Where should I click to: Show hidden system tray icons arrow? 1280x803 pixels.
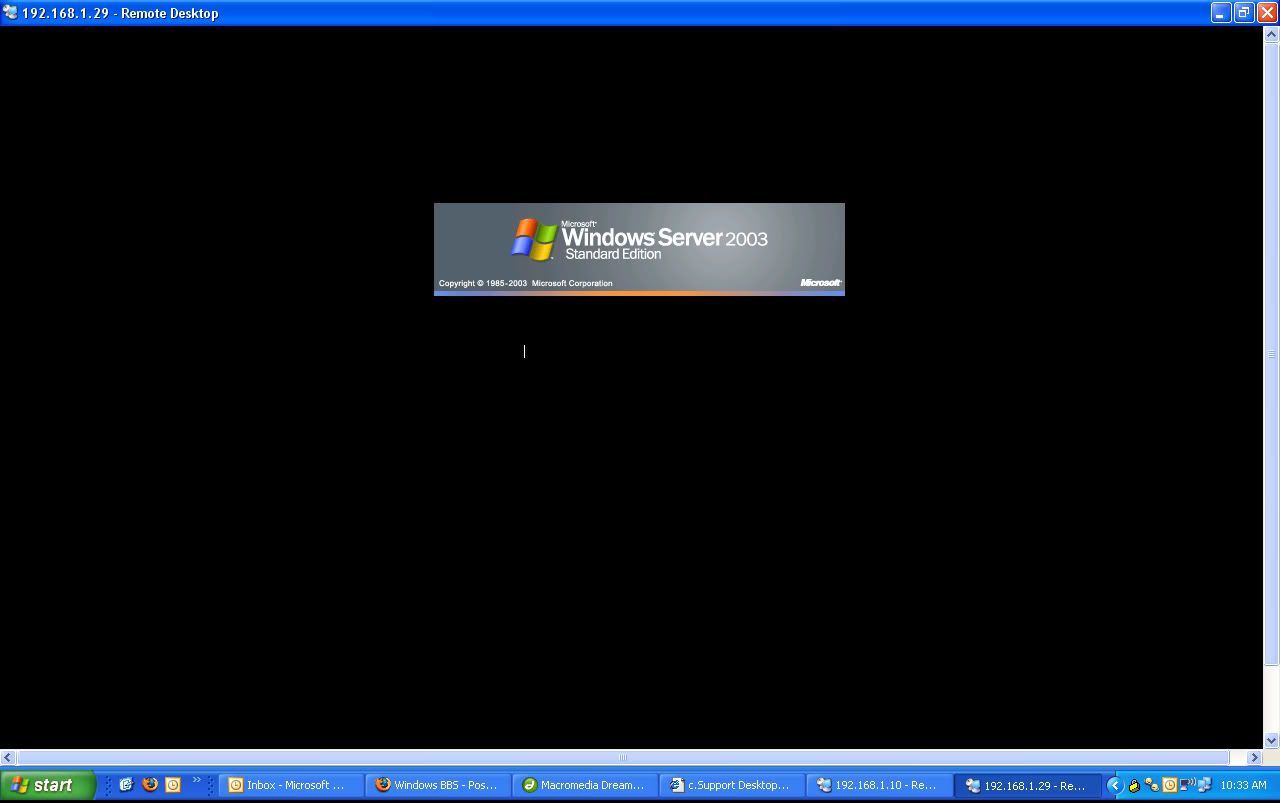pyautogui.click(x=1114, y=785)
